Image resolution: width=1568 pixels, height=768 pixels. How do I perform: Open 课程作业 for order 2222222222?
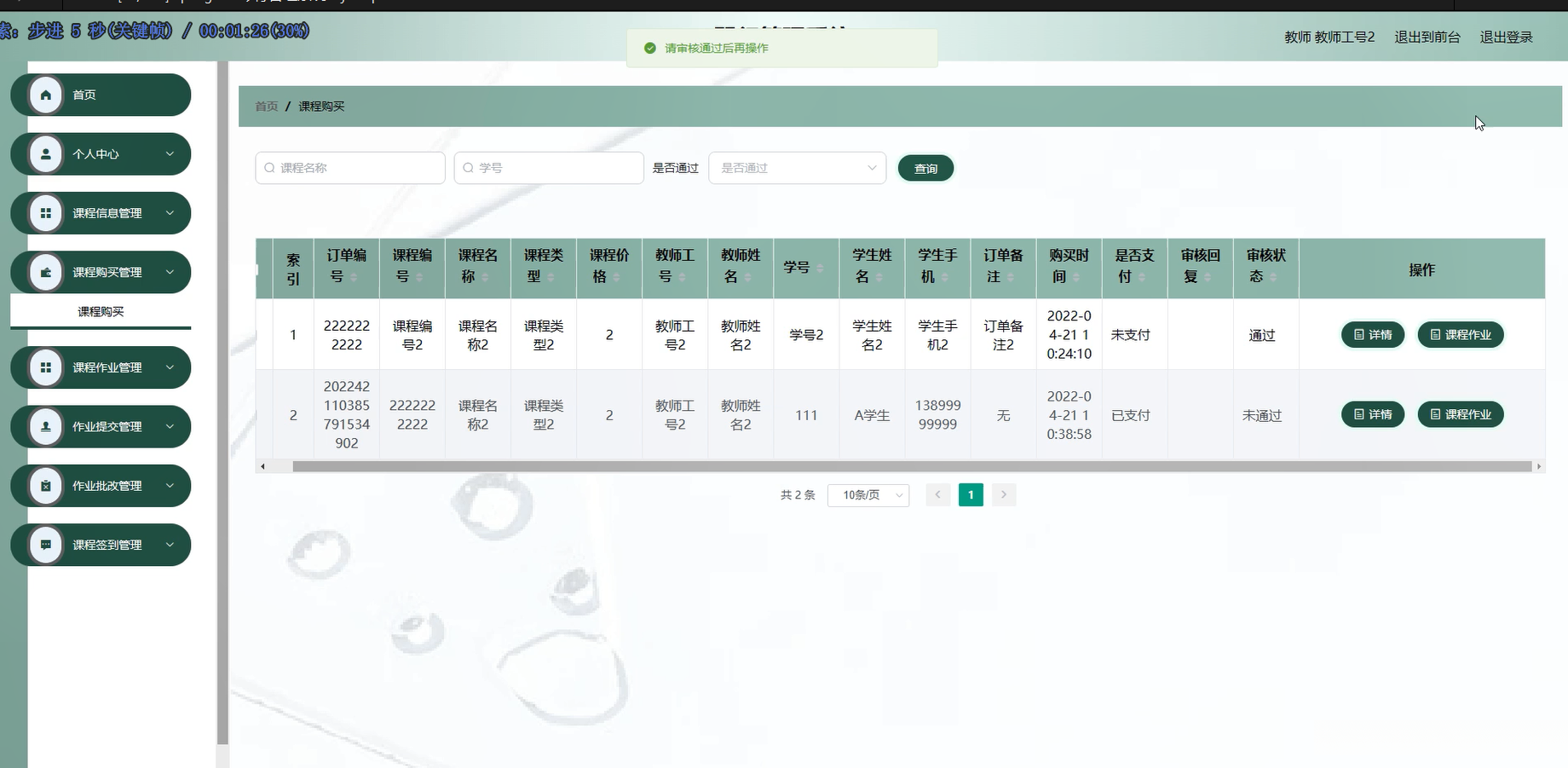point(1461,335)
